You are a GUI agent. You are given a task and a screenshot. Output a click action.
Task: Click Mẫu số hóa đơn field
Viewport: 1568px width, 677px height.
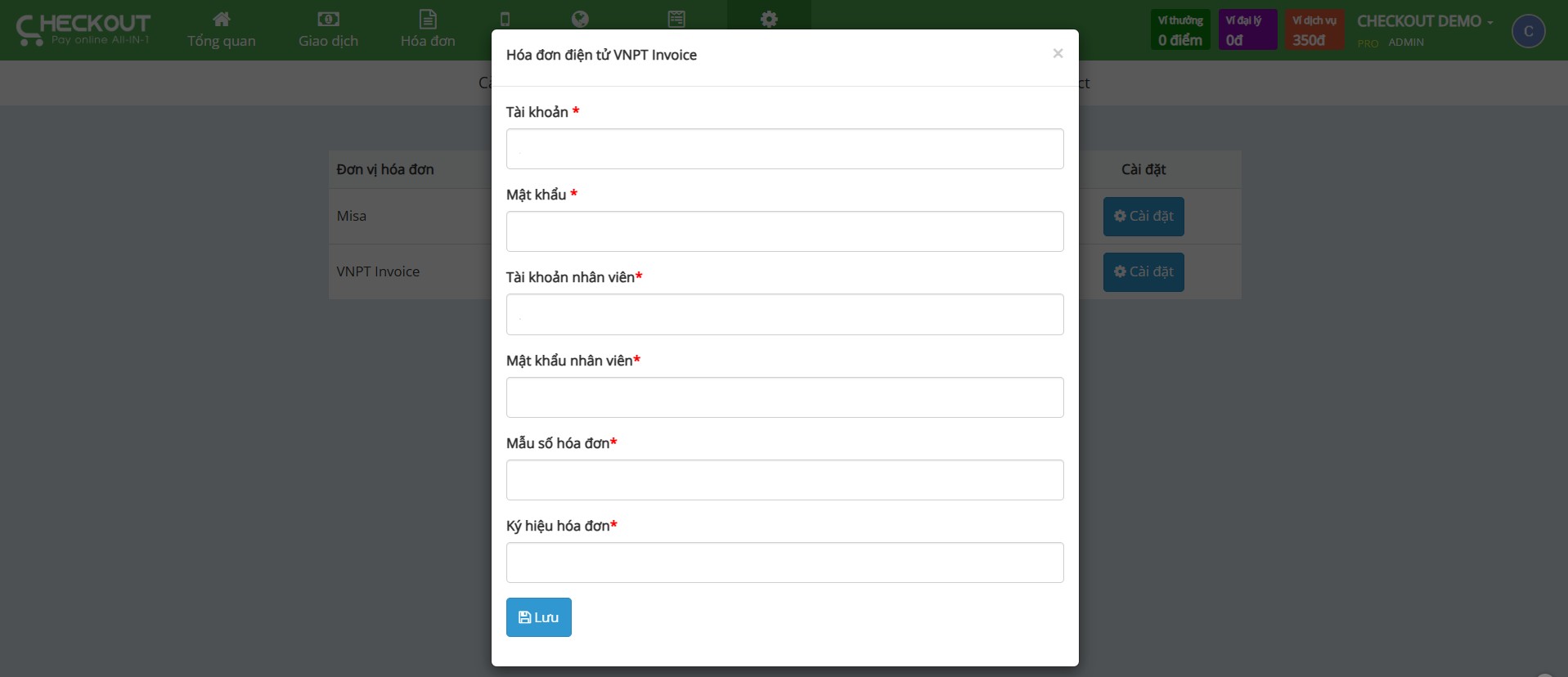(x=785, y=480)
